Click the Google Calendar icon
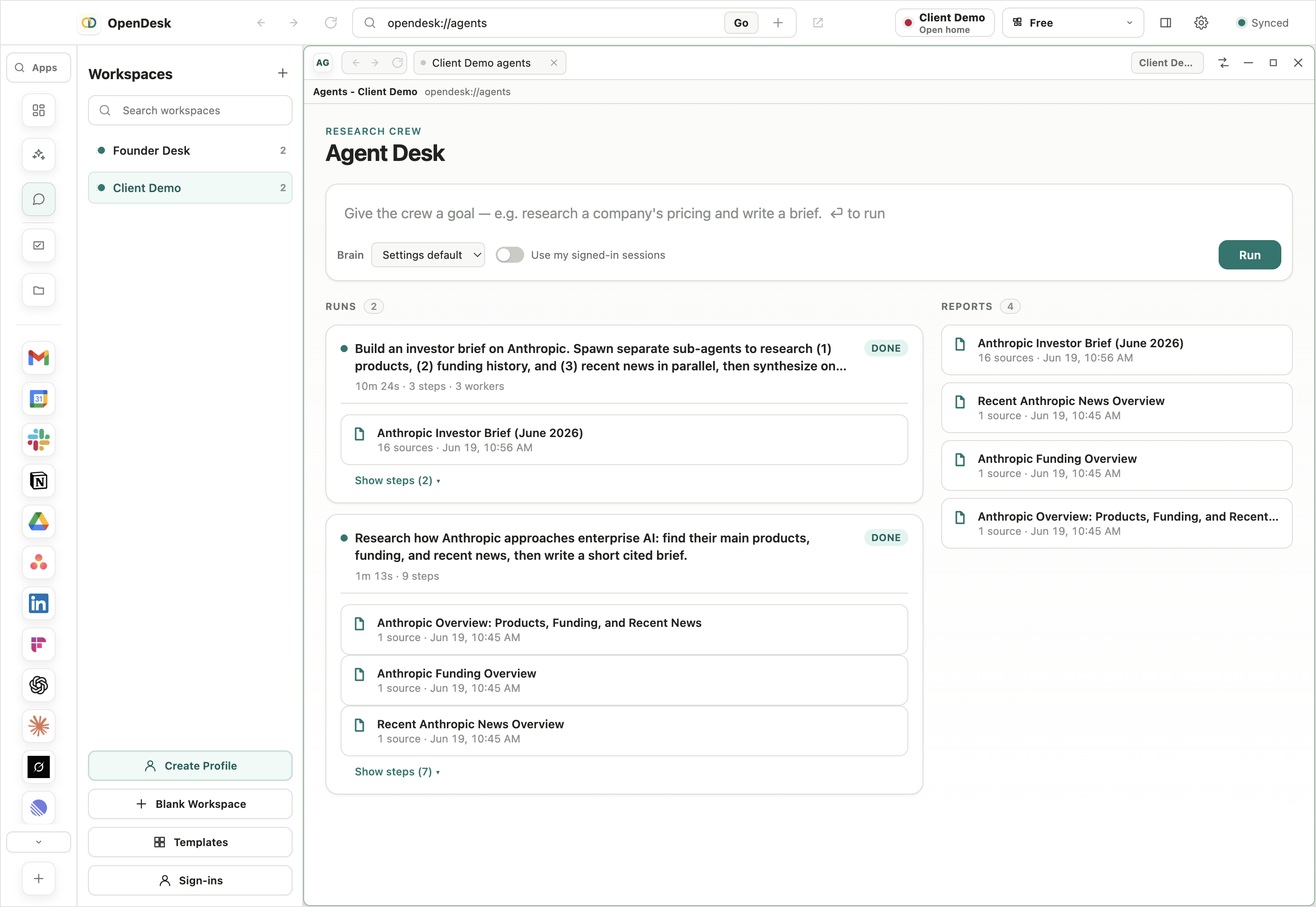This screenshot has width=1316, height=907. coord(39,399)
